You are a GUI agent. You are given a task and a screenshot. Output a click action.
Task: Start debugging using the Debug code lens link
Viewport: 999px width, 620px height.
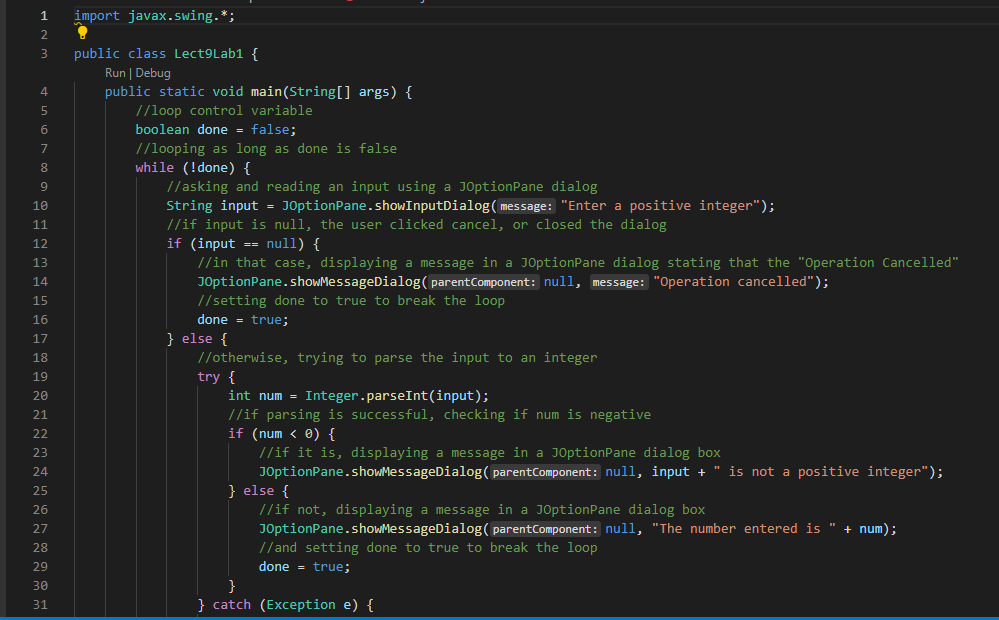[153, 72]
